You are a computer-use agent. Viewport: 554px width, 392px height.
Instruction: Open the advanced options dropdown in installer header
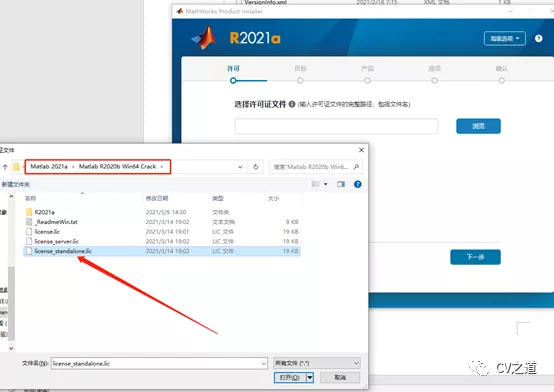[505, 39]
